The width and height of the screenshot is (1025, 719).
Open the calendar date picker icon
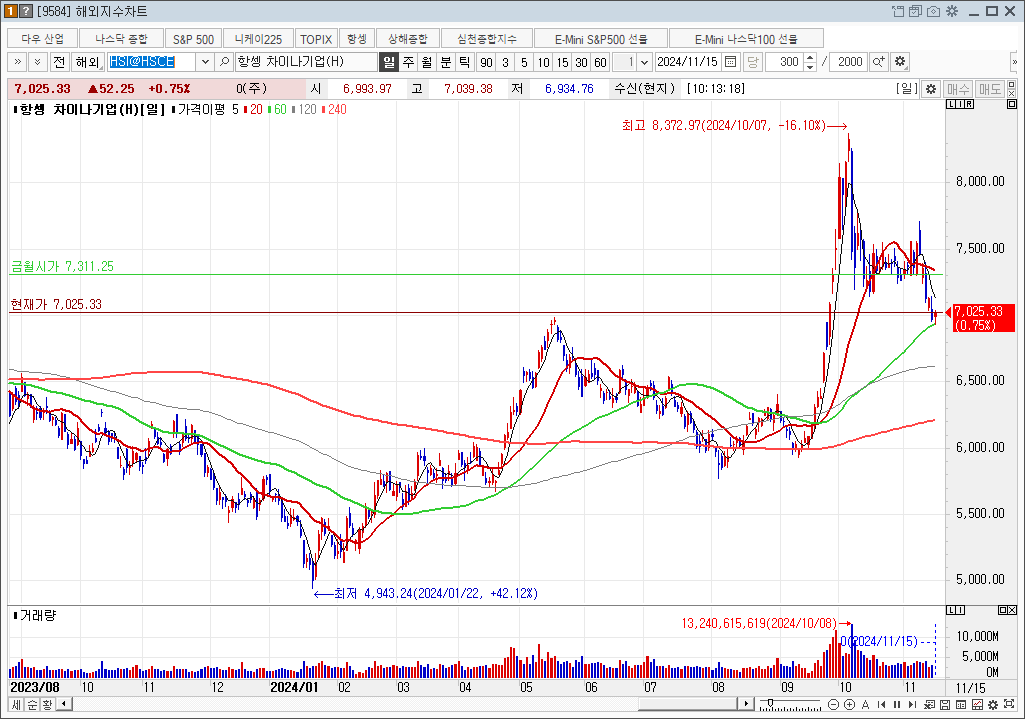pyautogui.click(x=731, y=62)
